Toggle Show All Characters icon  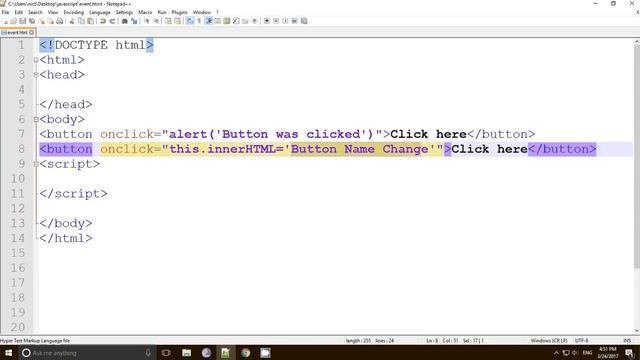[199, 21]
